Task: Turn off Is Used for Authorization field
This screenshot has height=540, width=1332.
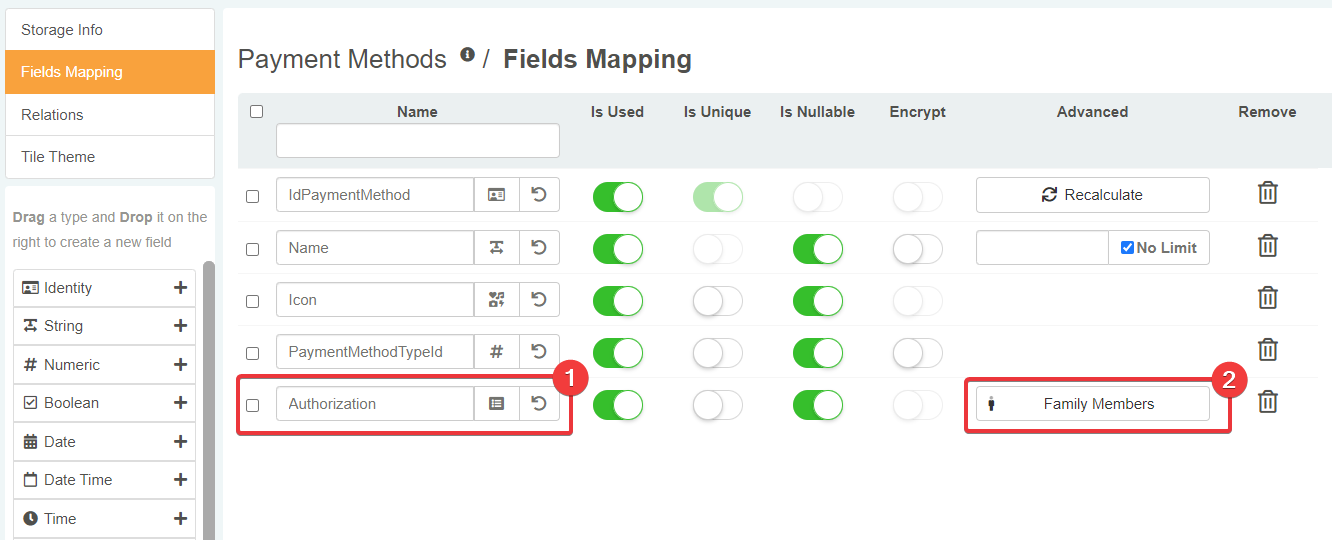Action: point(618,405)
